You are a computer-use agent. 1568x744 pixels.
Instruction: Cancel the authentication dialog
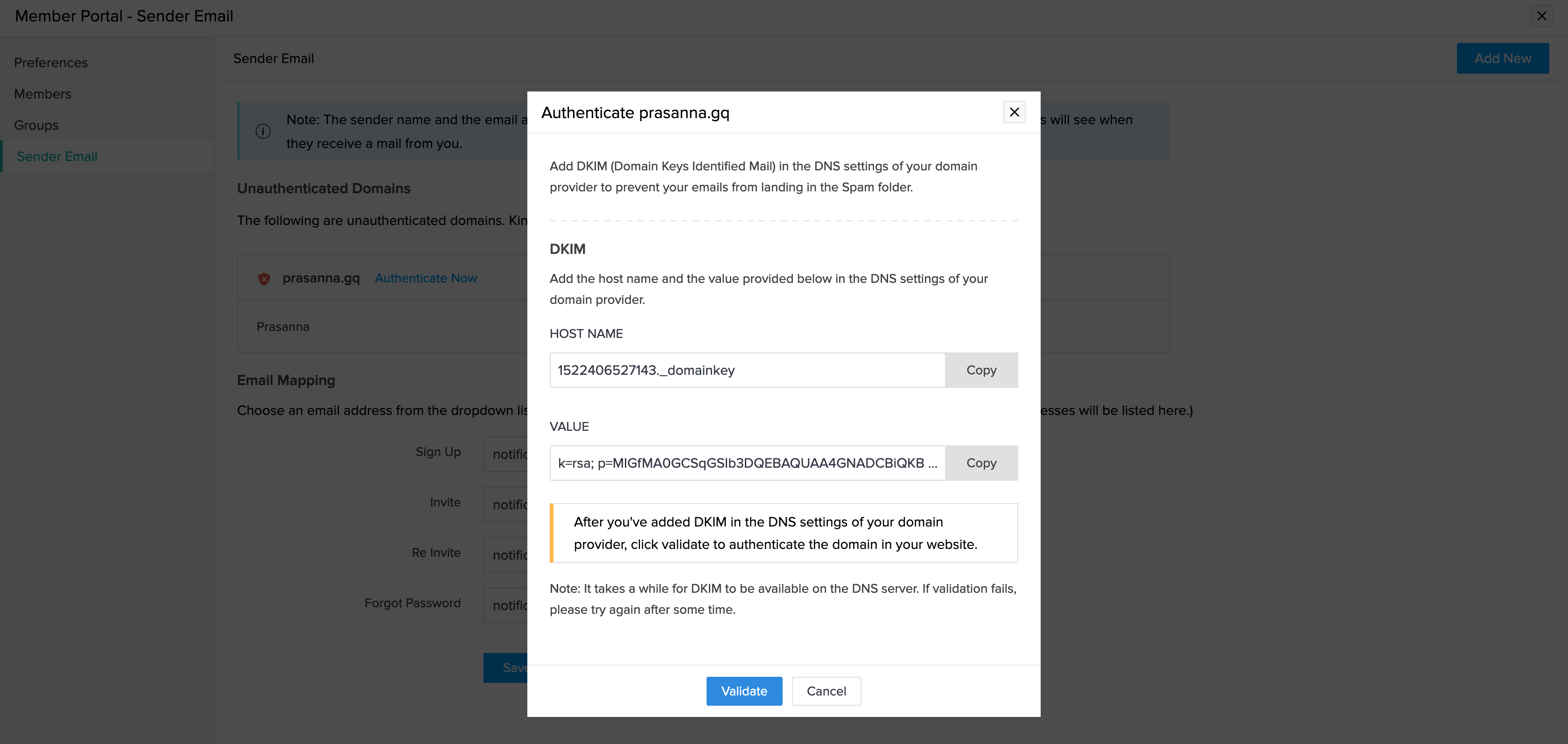click(826, 691)
